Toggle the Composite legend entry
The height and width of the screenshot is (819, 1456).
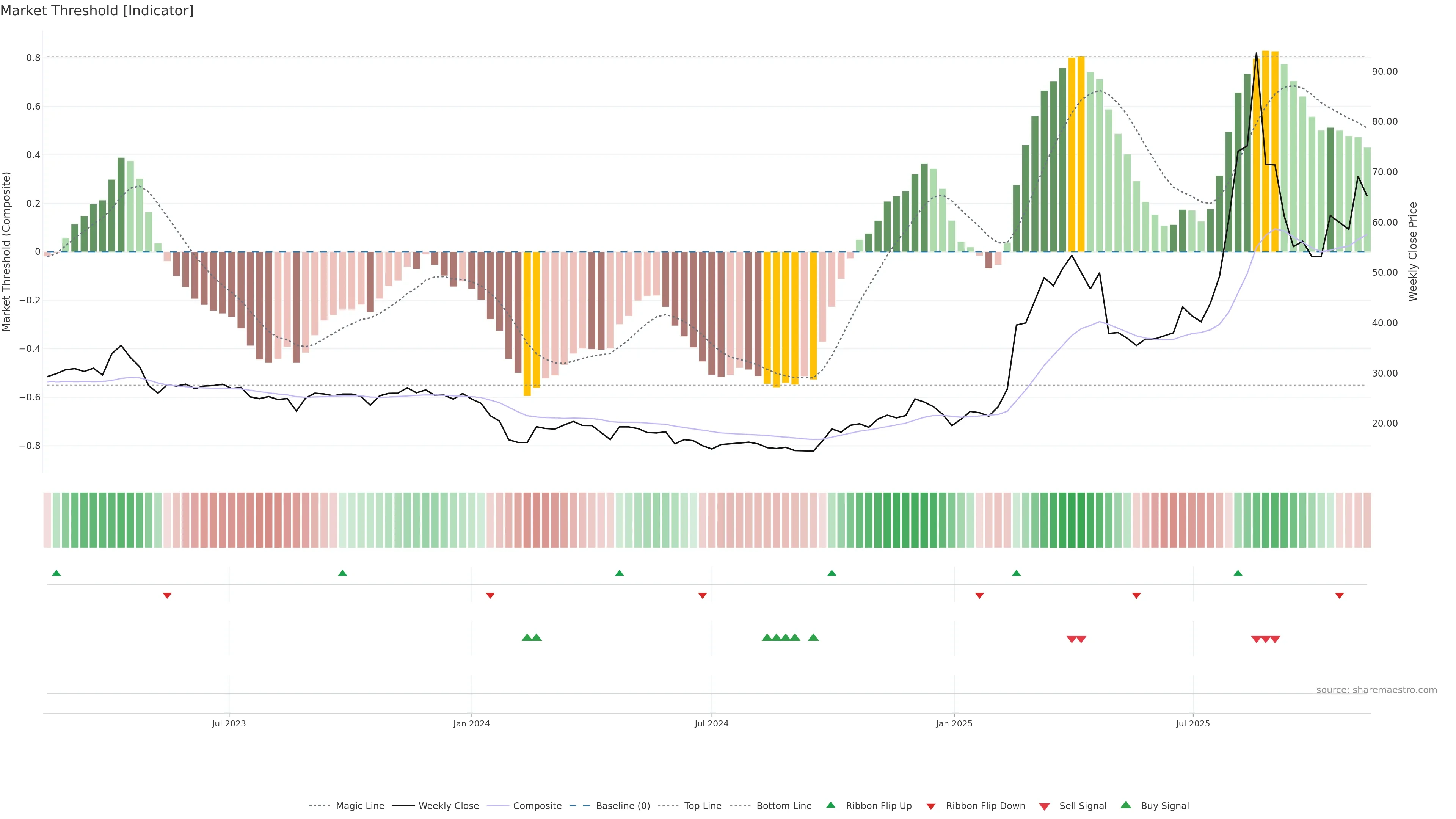coord(537,806)
